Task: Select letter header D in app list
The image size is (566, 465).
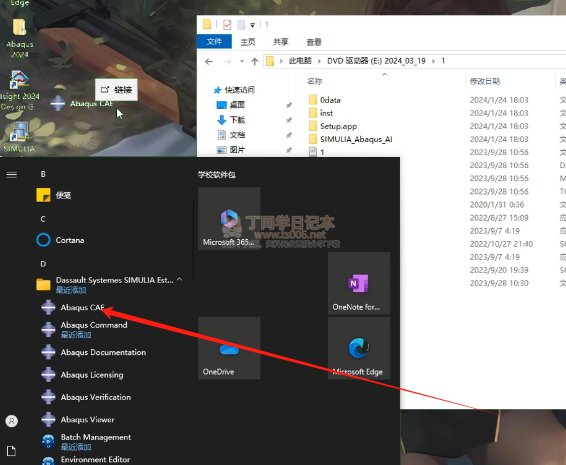Action: click(43, 264)
